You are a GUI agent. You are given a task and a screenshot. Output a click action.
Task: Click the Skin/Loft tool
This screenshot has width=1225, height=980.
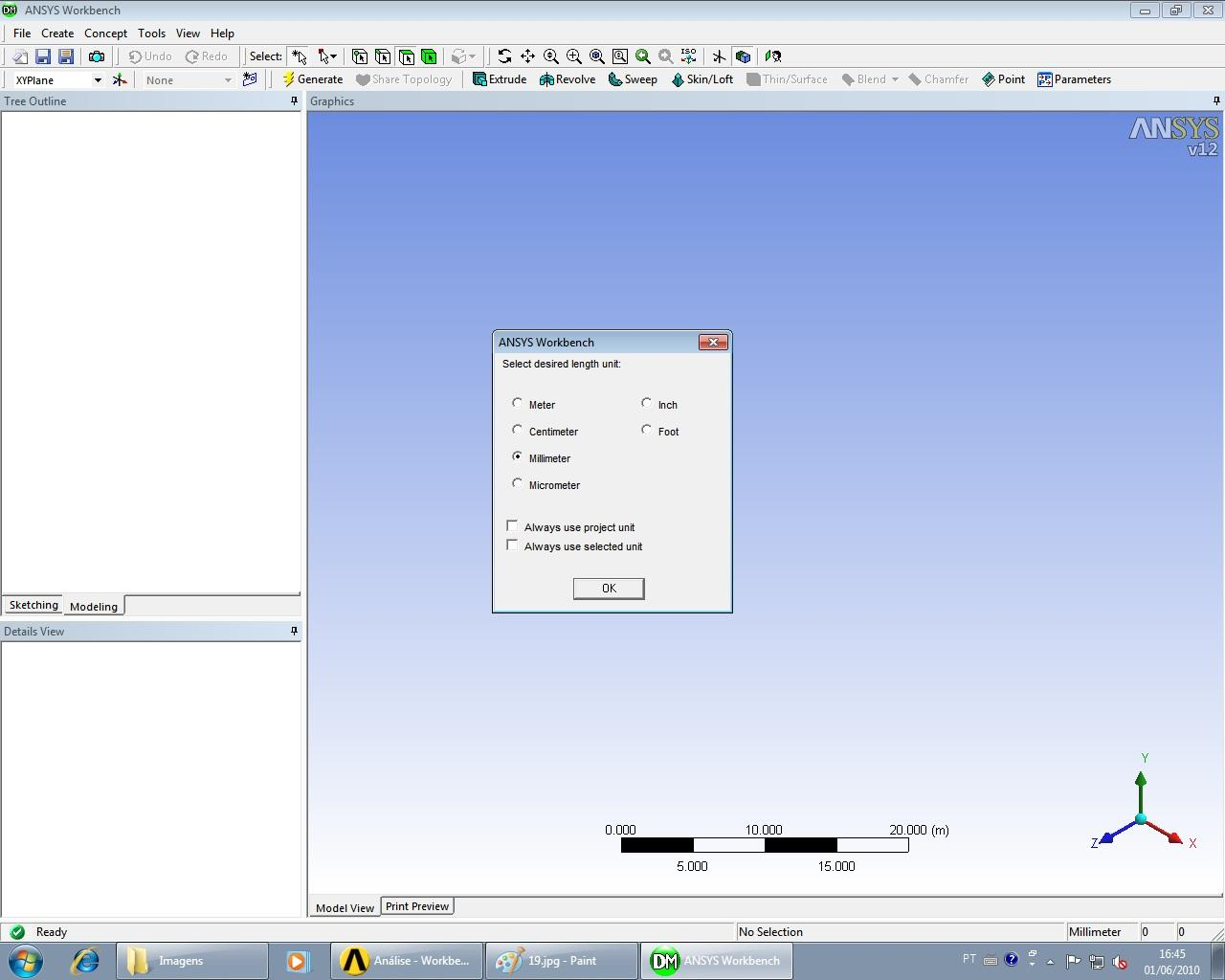pos(702,79)
